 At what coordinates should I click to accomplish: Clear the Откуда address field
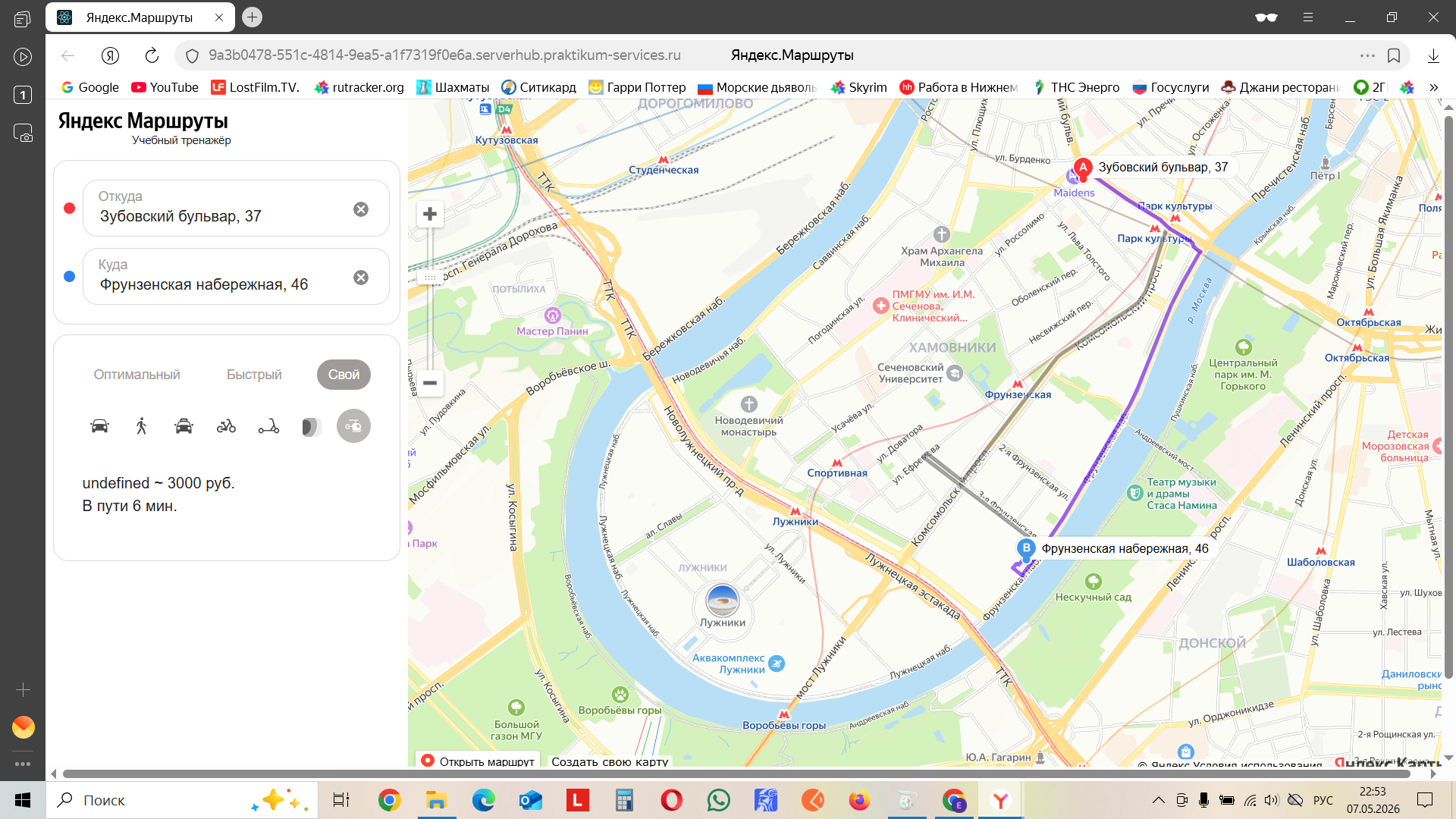pos(361,209)
